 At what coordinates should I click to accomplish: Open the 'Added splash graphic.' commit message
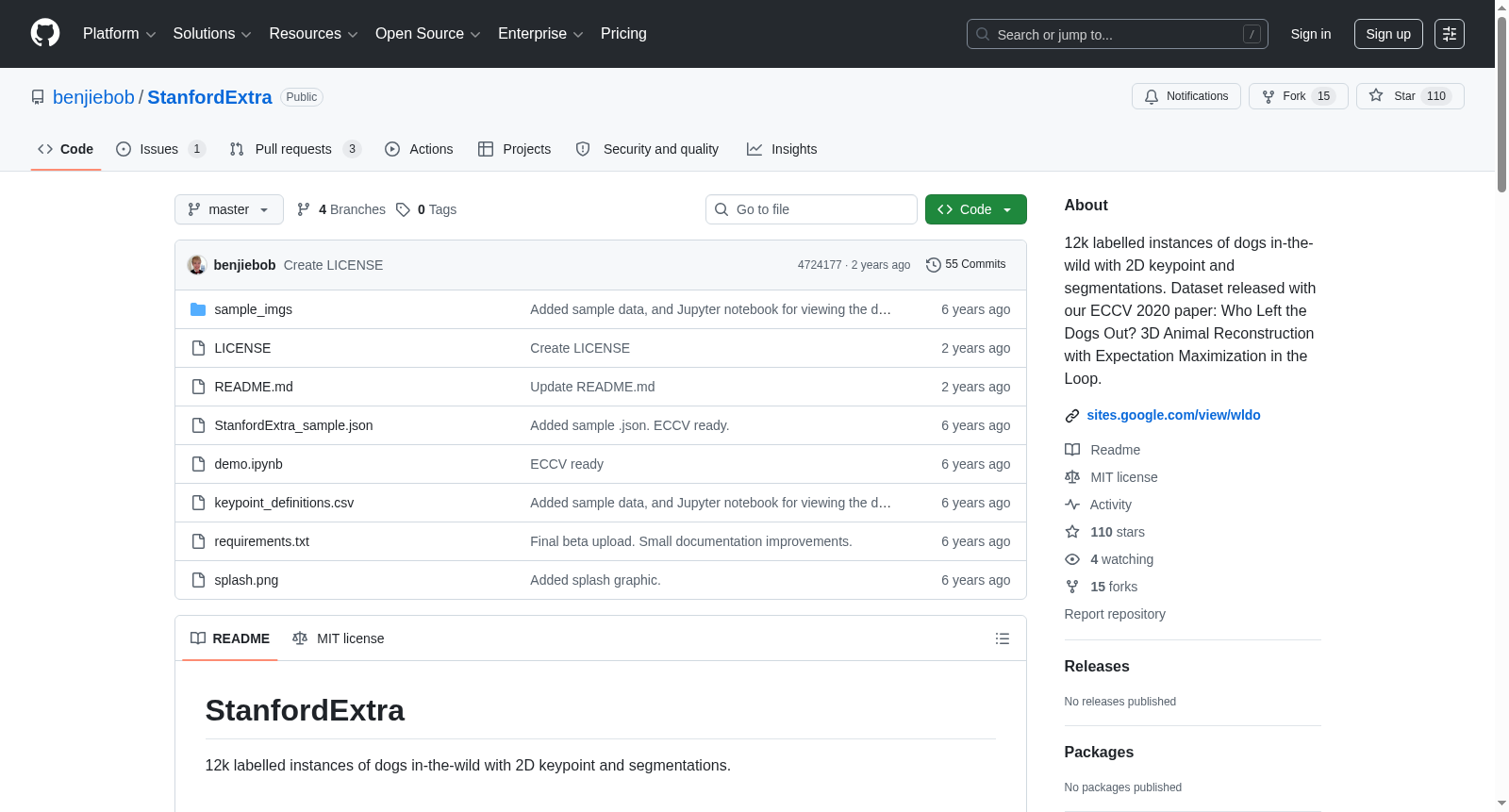pos(595,580)
